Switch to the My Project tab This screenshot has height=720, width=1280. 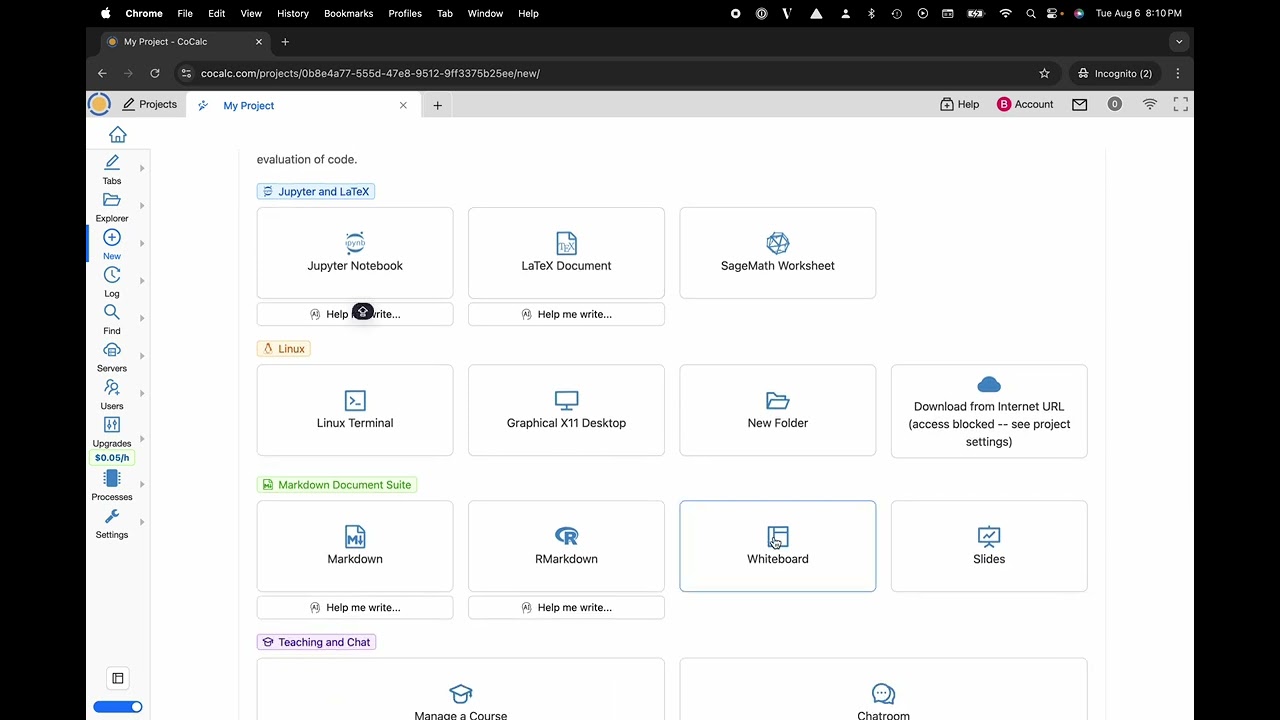tap(249, 105)
